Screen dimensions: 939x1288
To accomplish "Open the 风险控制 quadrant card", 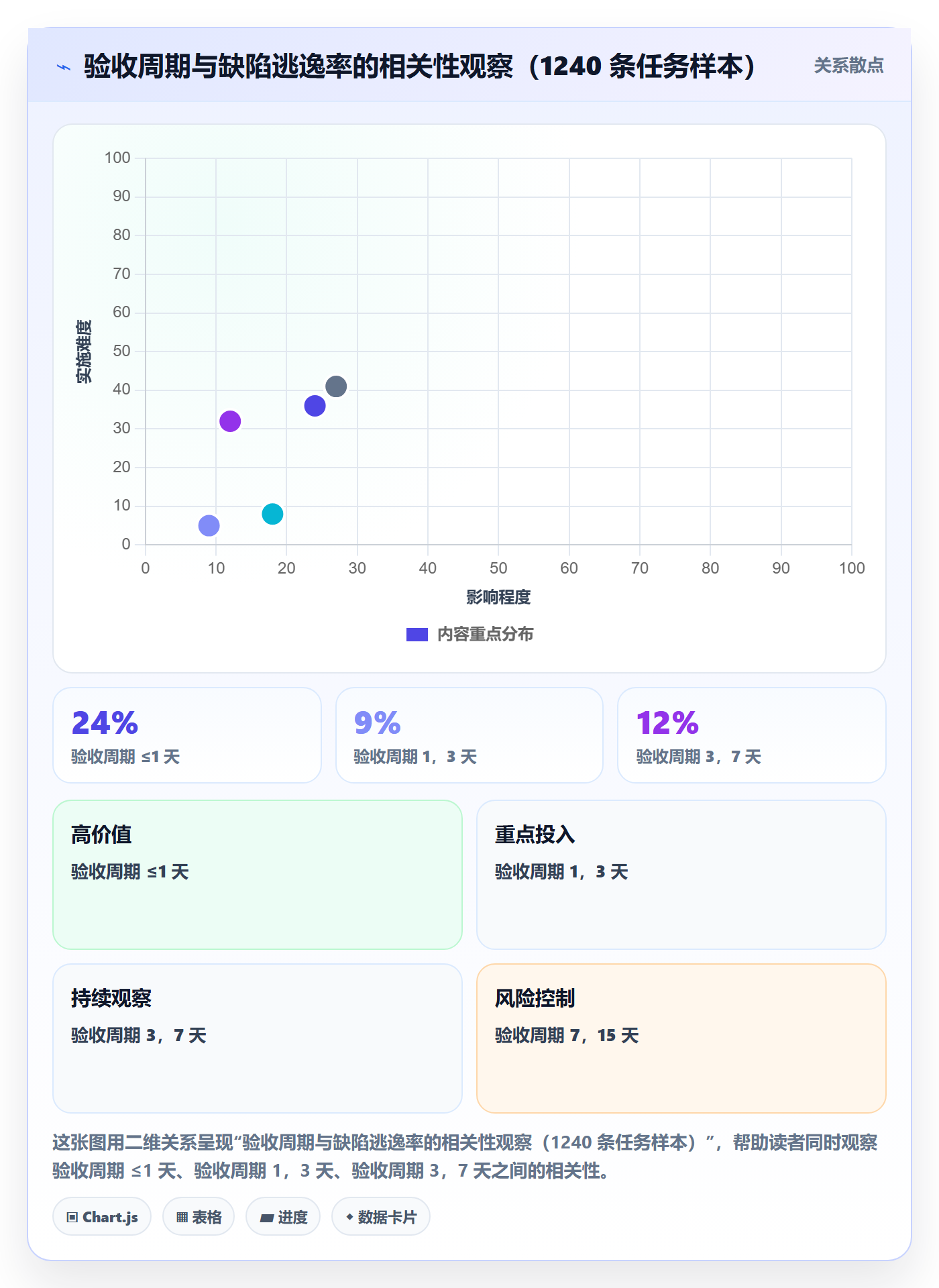I will 681,1038.
